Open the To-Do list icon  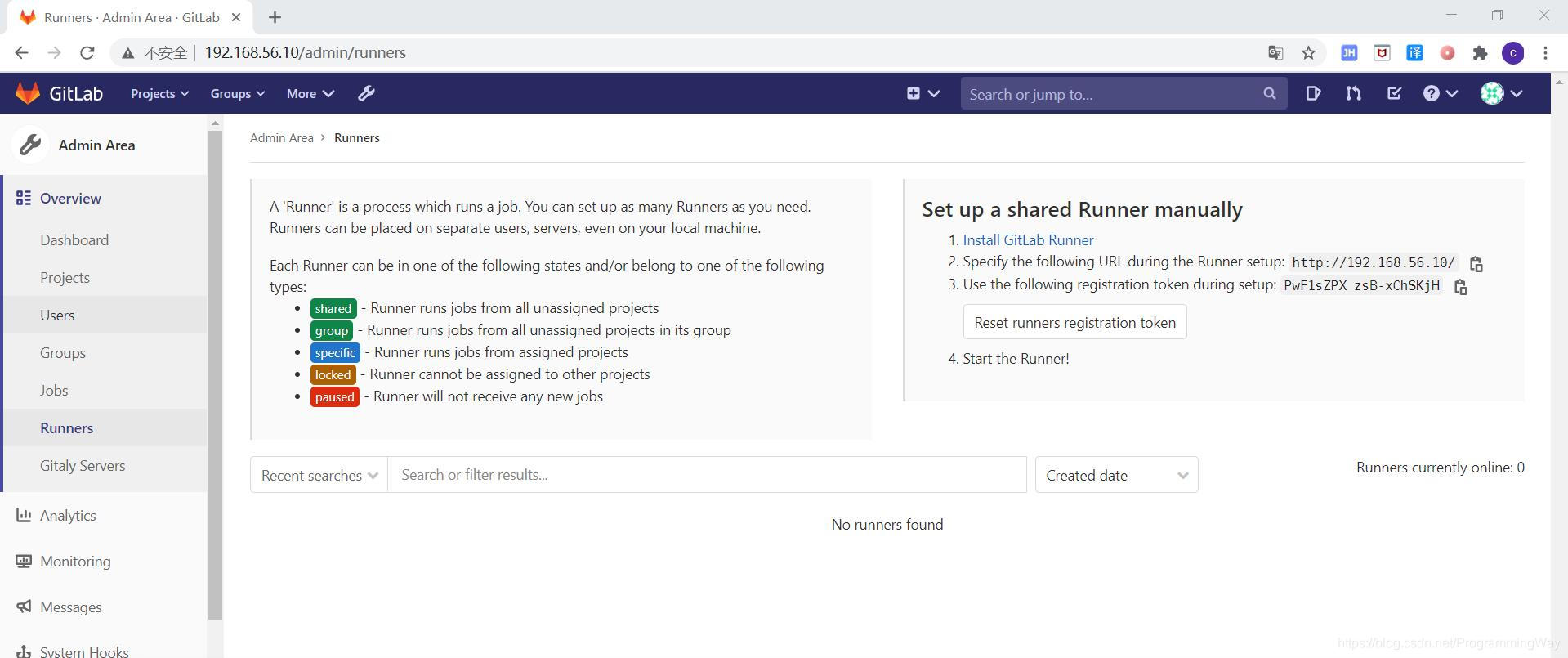pos(1394,94)
